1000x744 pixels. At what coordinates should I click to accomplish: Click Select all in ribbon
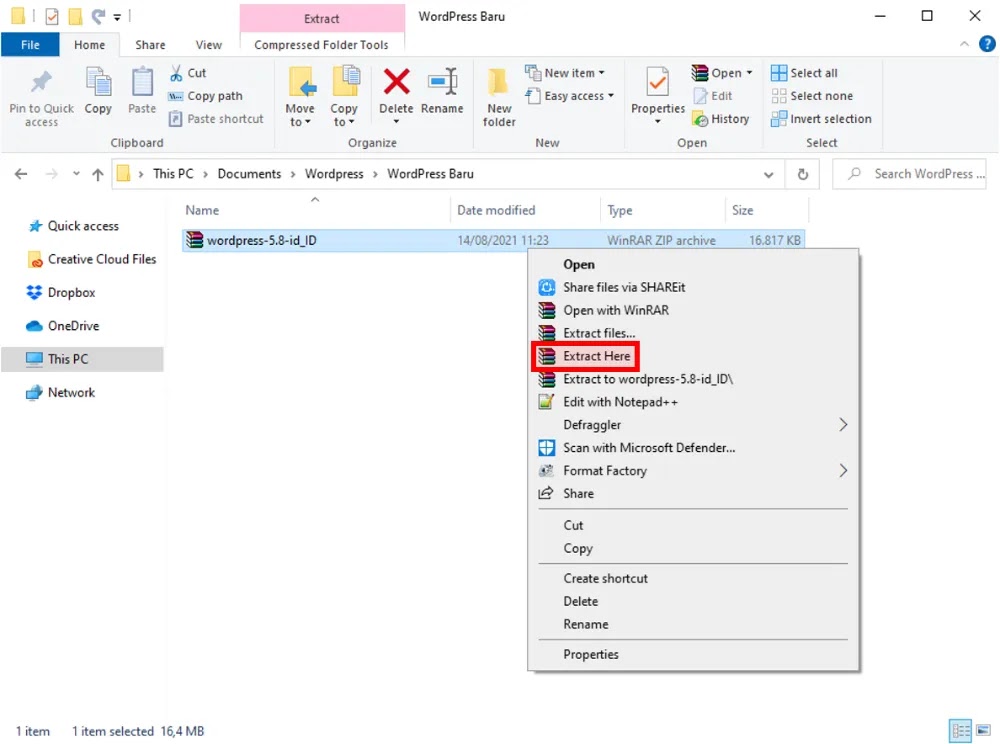pos(804,73)
